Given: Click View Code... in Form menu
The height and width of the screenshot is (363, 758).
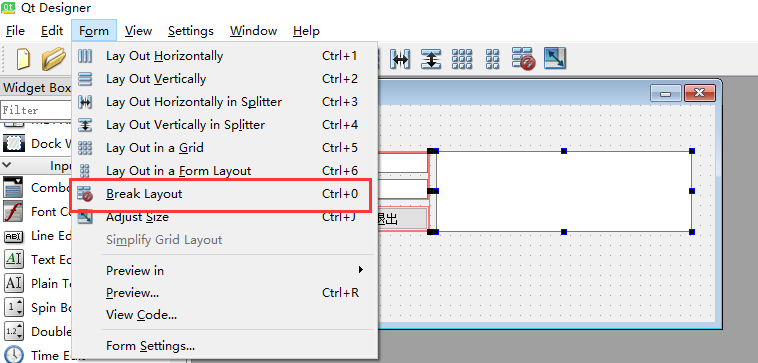Looking at the screenshot, I should point(142,315).
